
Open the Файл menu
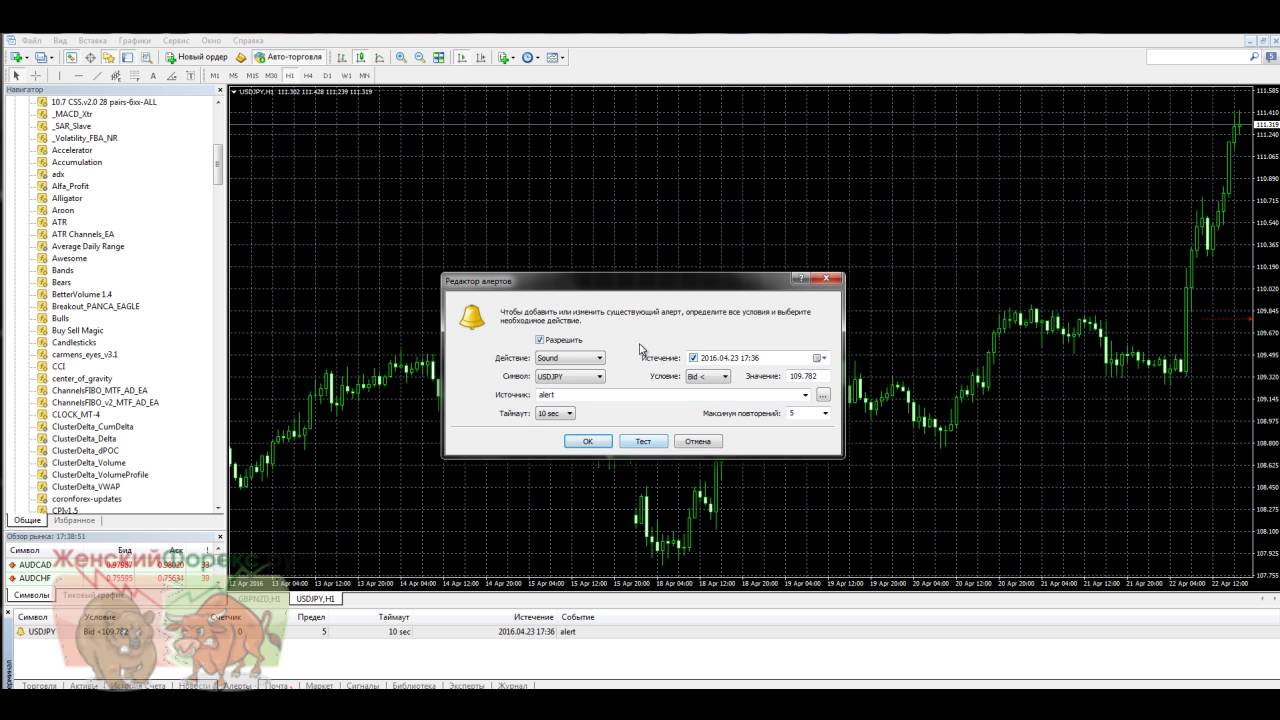31,41
